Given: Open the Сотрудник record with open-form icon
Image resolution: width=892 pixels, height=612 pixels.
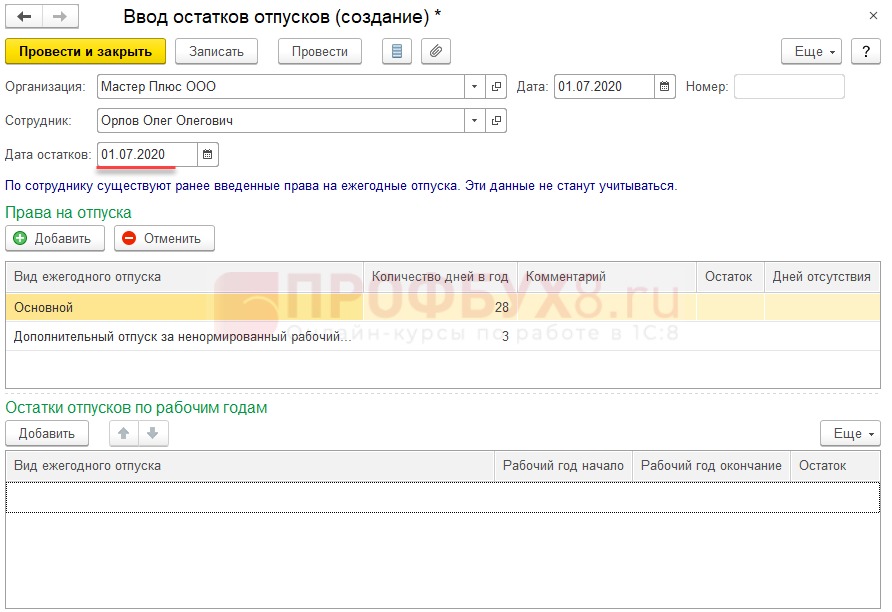Looking at the screenshot, I should pos(496,121).
